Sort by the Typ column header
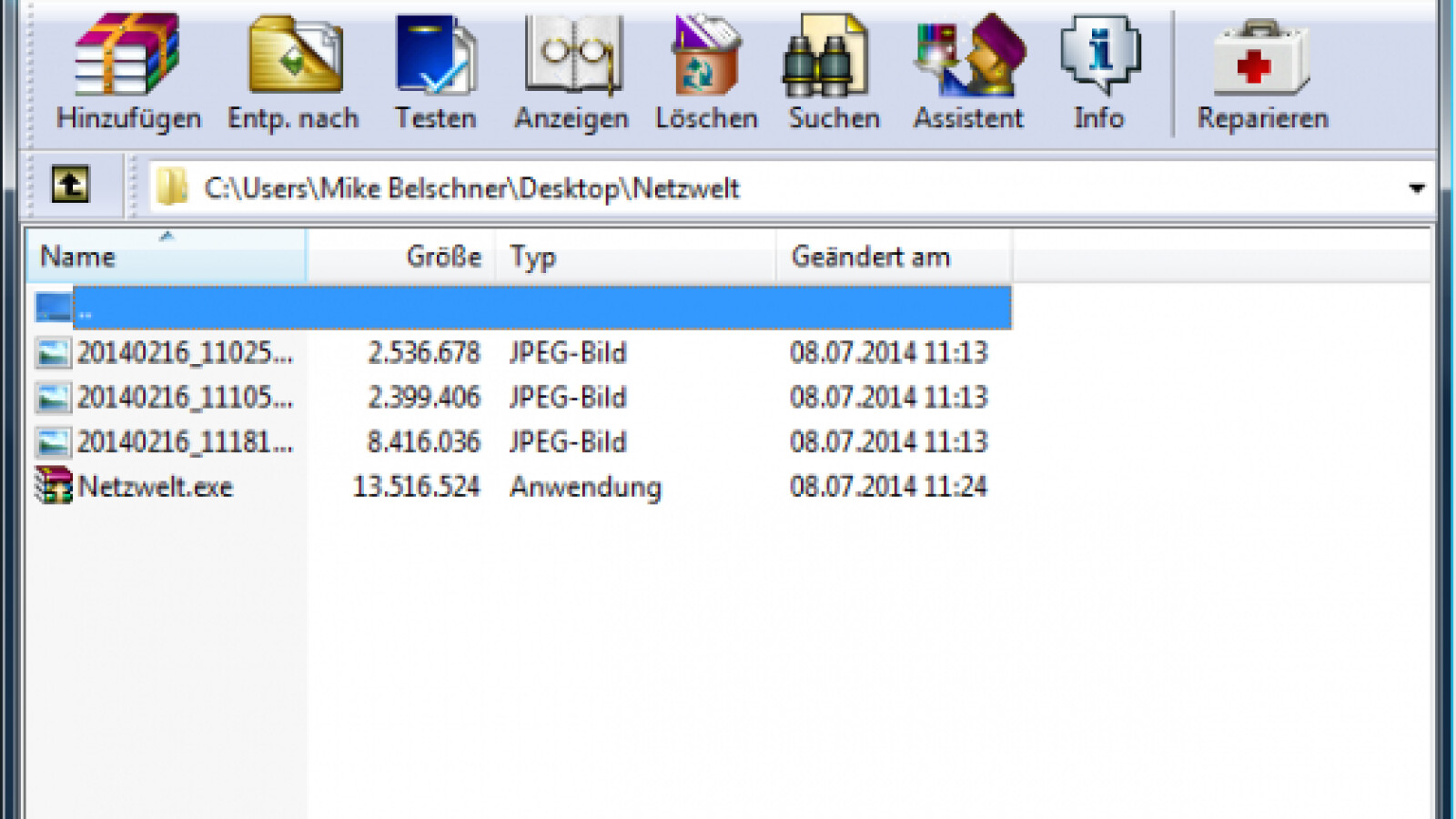Viewport: 1456px width, 819px height. pyautogui.click(x=635, y=257)
